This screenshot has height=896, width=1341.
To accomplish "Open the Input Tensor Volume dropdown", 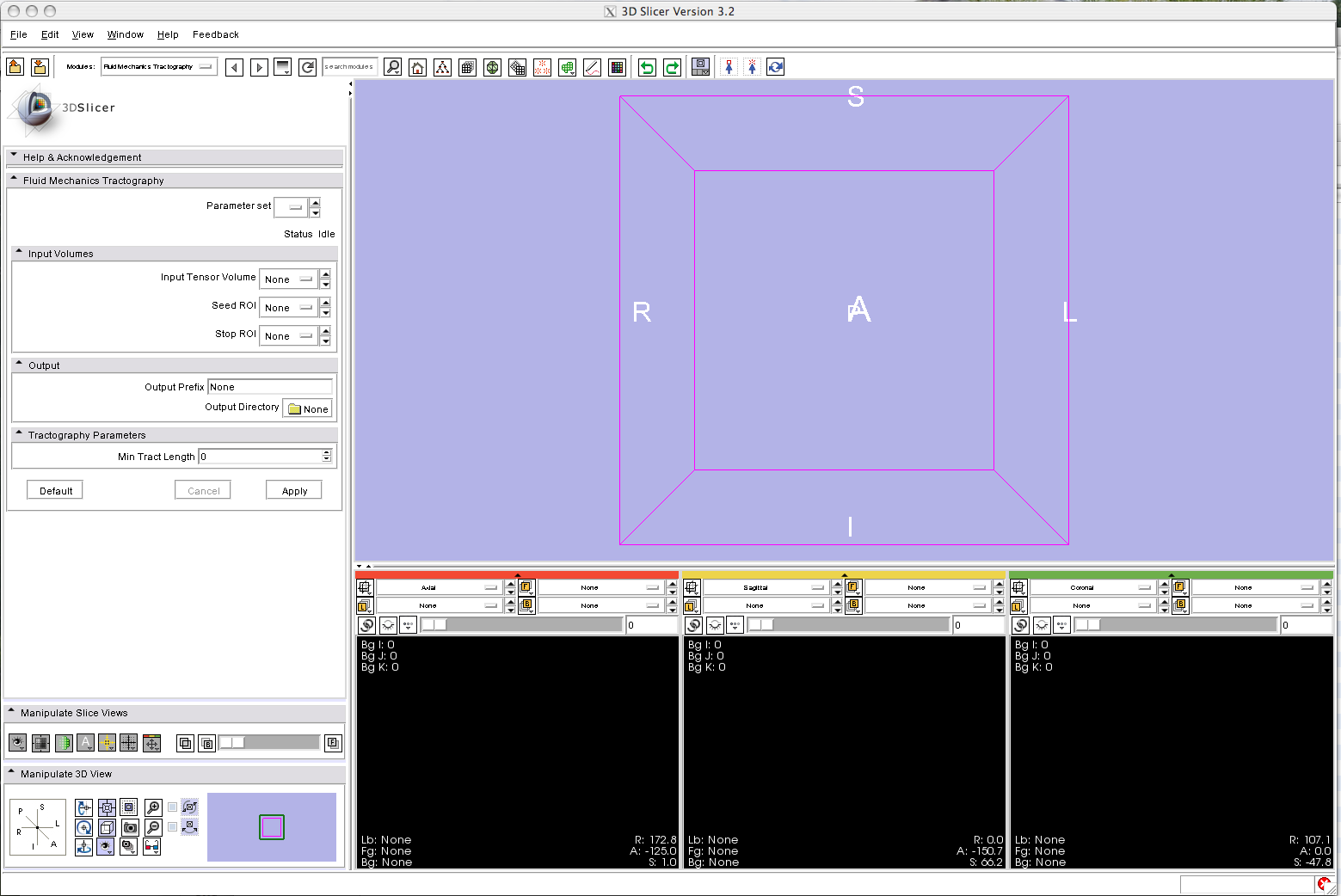I will 289,279.
